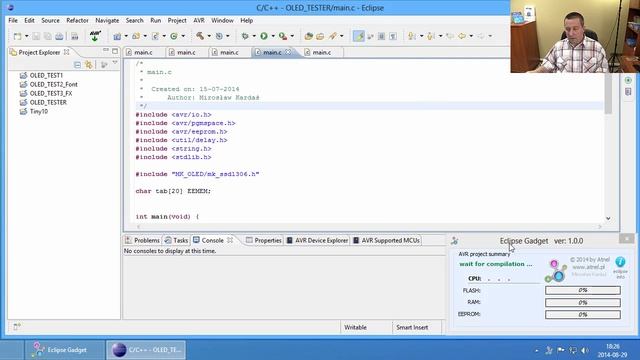Click the Save All toolbar icon
The image size is (640, 360).
[48, 36]
